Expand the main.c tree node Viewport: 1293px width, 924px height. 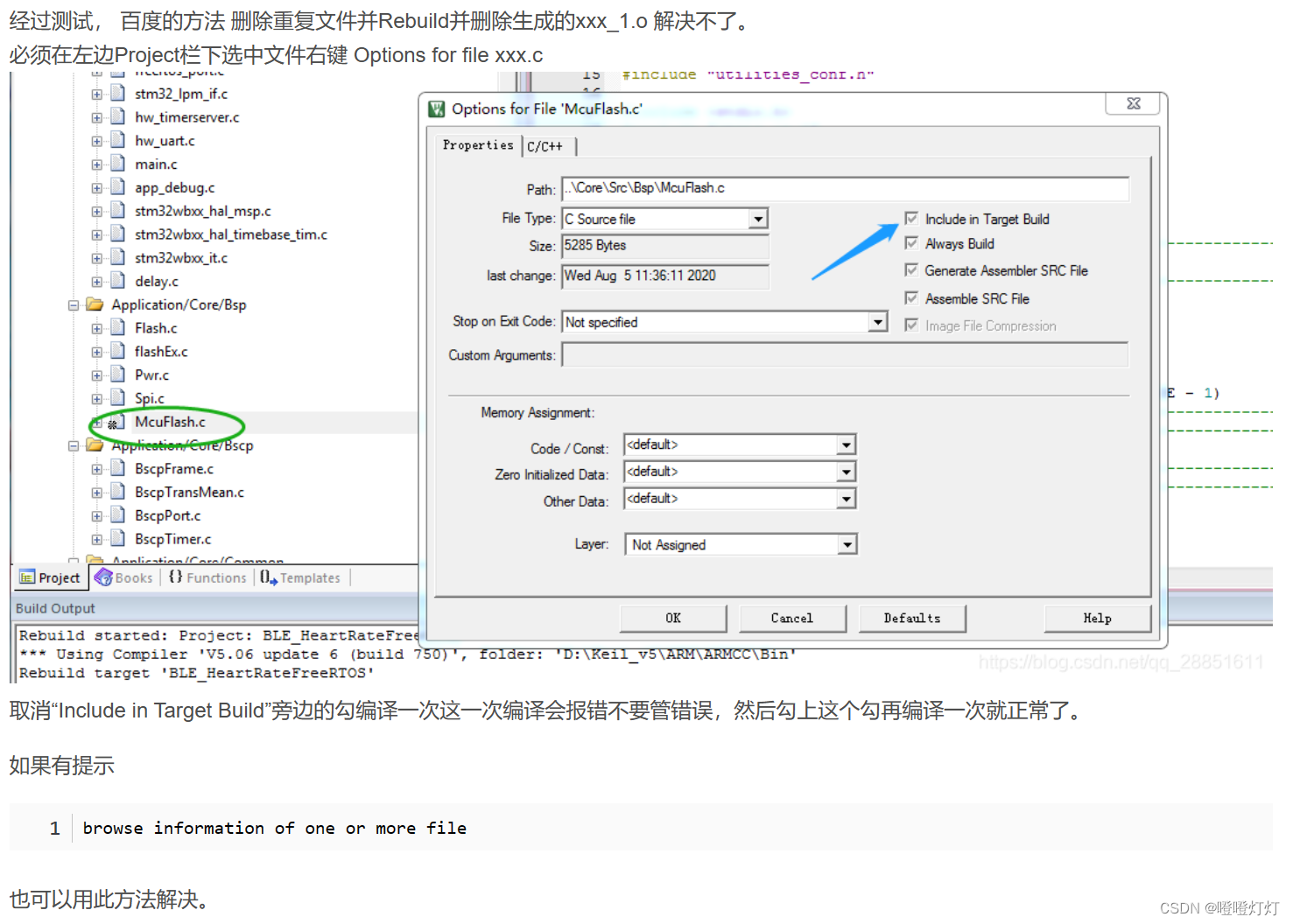pos(97,164)
